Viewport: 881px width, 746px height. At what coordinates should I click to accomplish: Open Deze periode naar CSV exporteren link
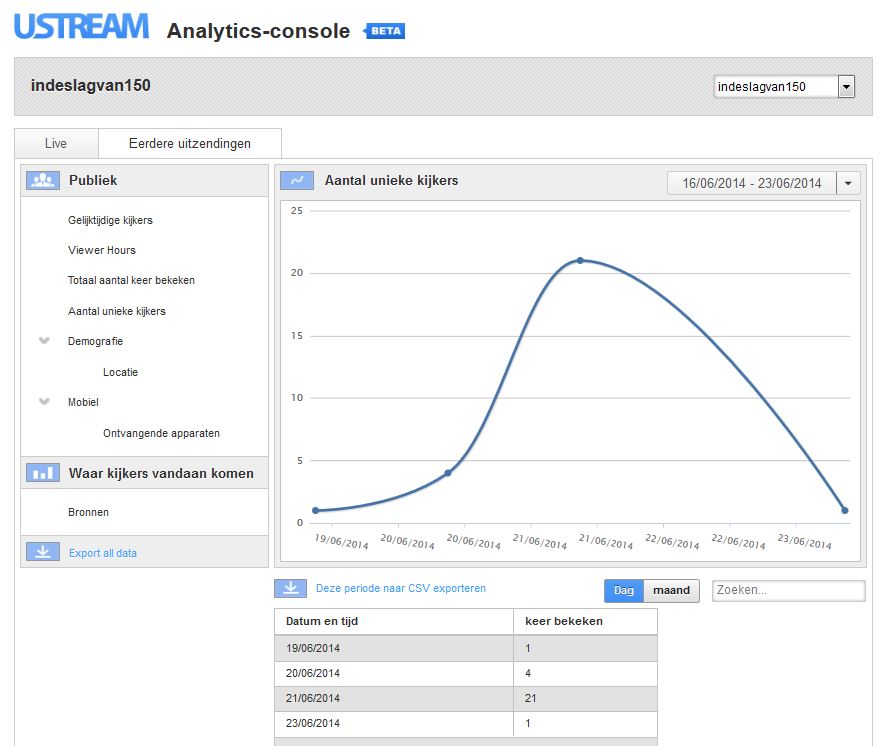(401, 588)
